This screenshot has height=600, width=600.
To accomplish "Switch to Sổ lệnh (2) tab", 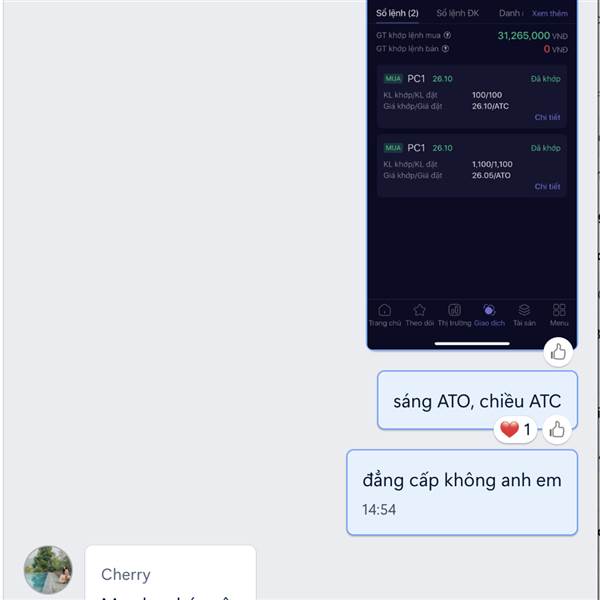I will click(x=397, y=13).
